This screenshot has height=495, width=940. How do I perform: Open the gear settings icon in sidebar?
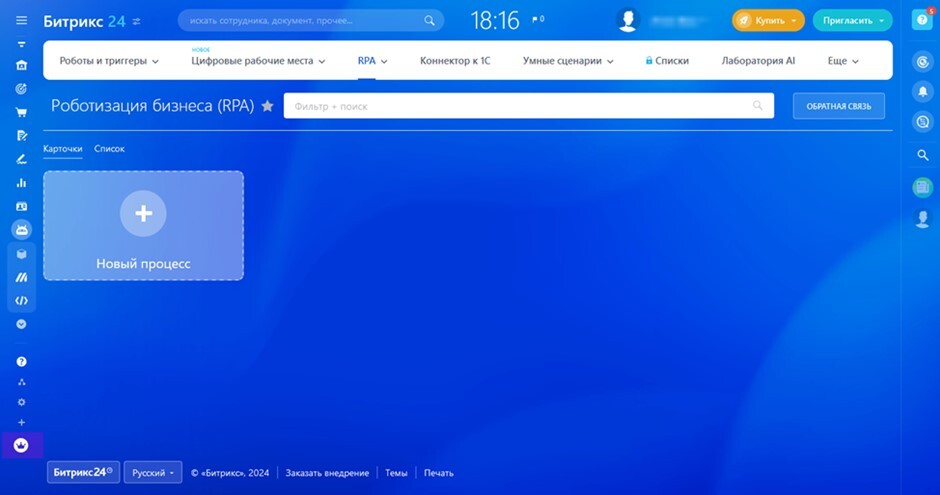tap(21, 402)
